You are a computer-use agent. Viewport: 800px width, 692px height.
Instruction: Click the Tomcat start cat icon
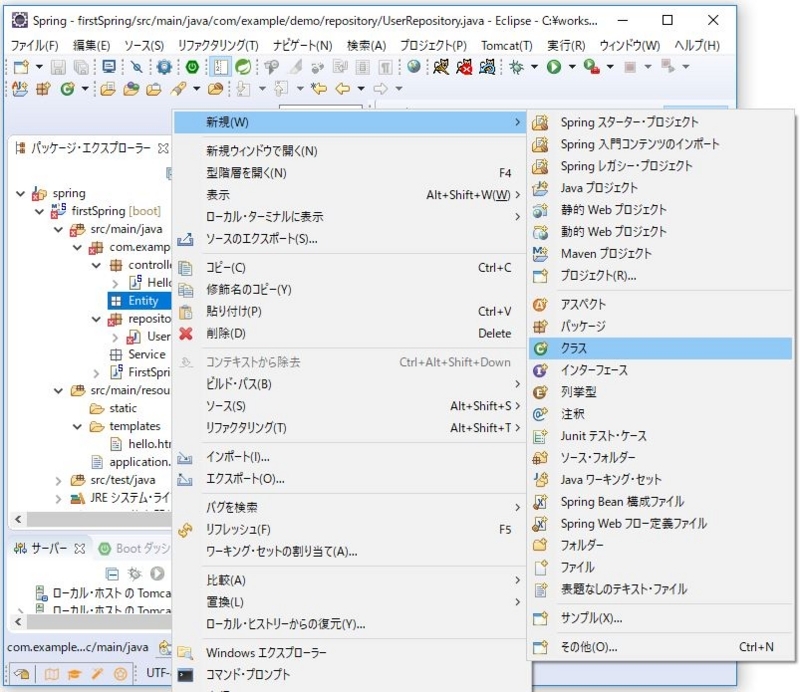441,67
